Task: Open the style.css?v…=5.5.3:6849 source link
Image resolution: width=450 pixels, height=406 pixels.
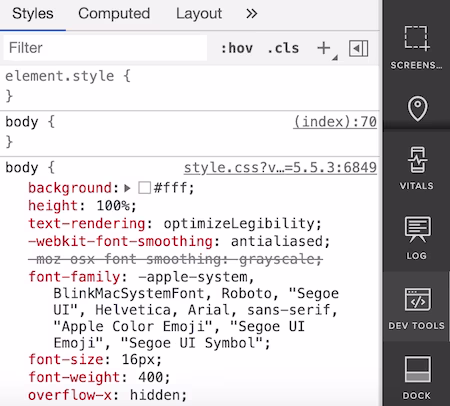Action: click(x=280, y=167)
